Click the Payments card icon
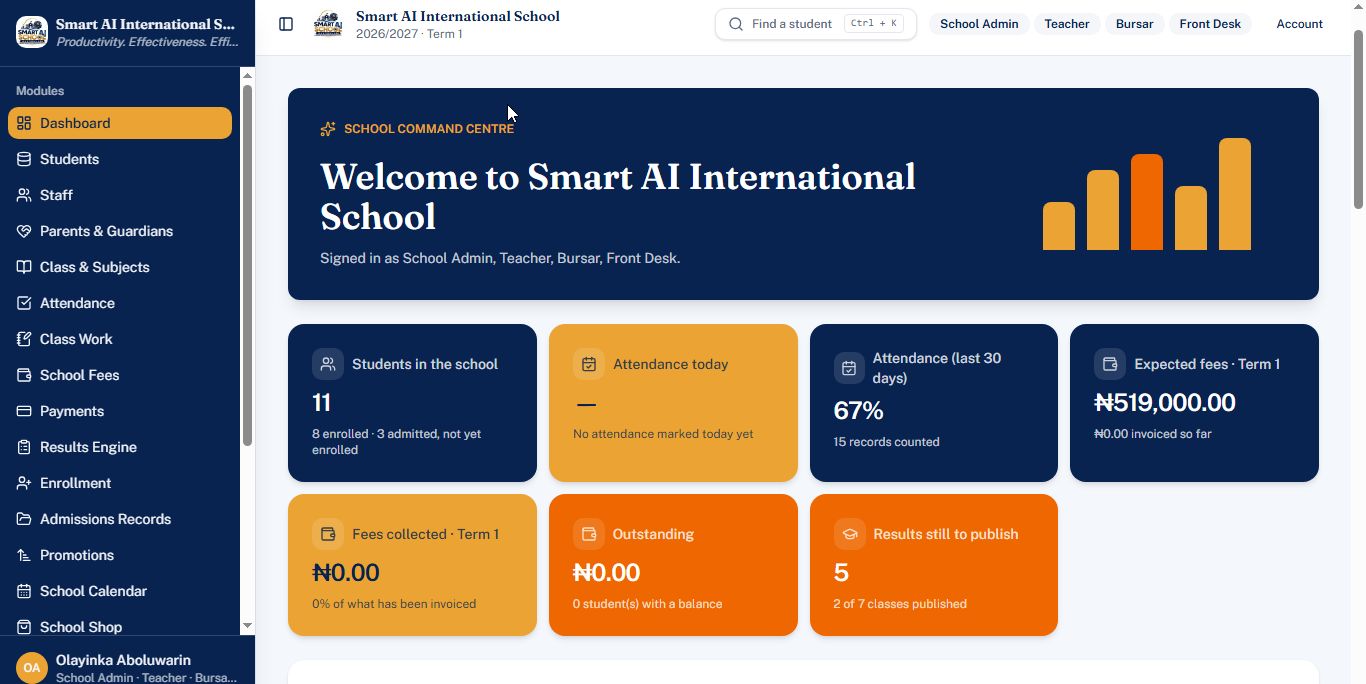Screen dimensions: 1366x684 (x=24, y=411)
